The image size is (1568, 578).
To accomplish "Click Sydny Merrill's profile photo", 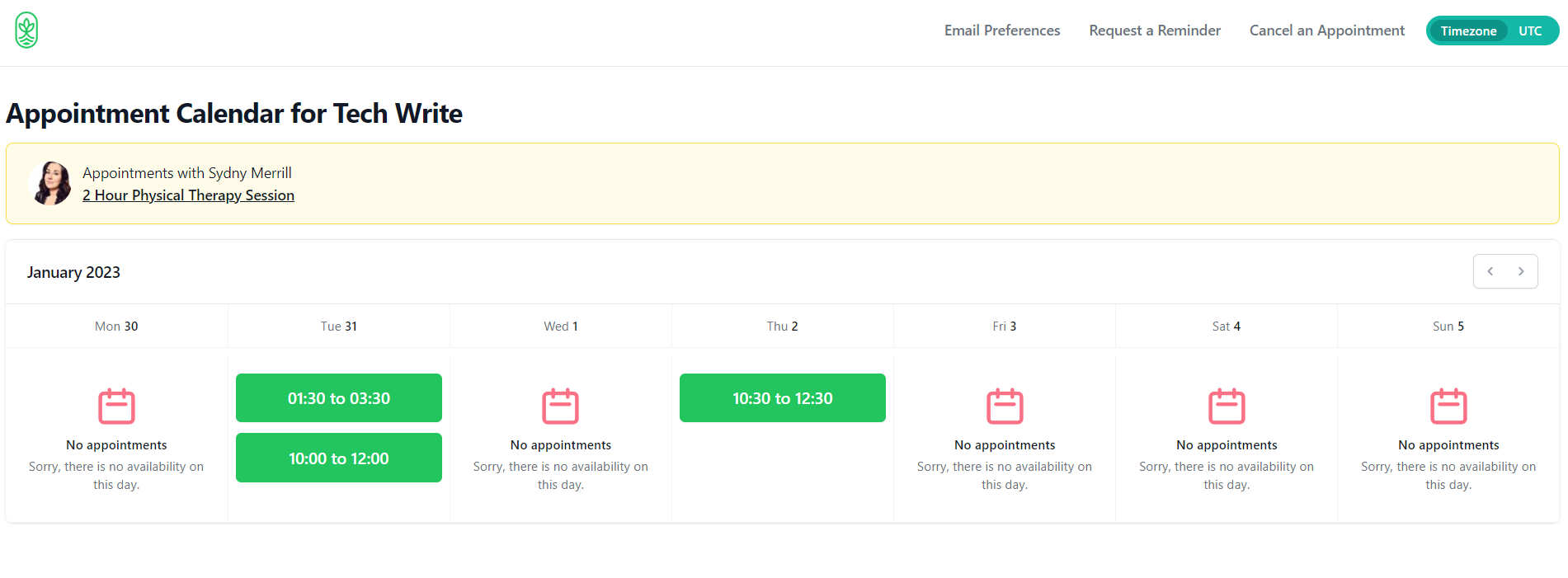I will point(50,183).
